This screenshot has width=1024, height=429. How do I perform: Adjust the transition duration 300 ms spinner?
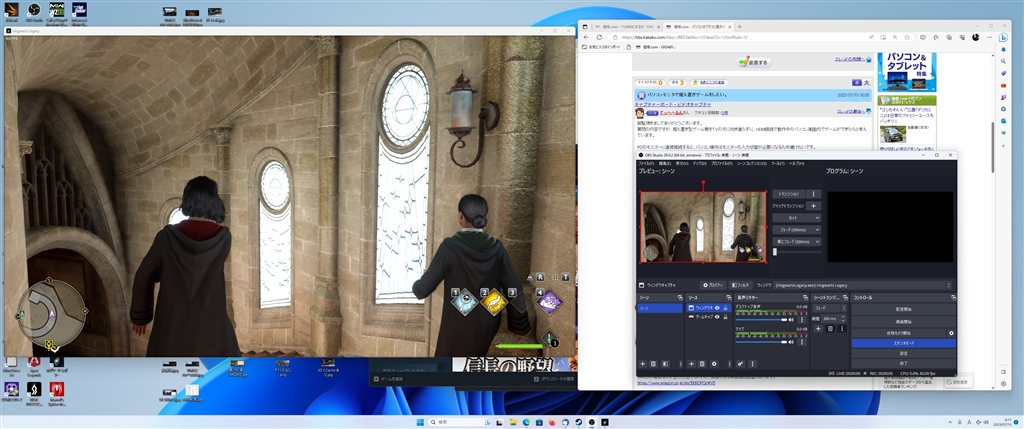click(x=834, y=319)
